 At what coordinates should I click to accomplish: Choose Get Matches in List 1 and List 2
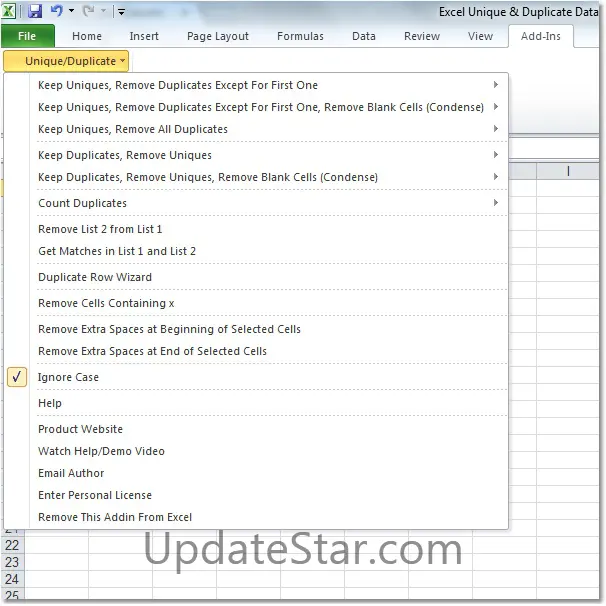(269, 251)
